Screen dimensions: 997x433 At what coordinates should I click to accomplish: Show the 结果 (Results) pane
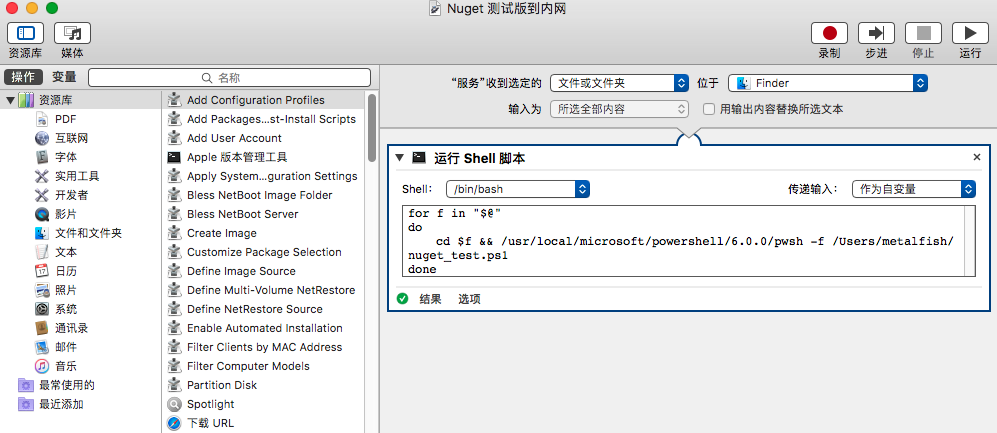click(x=430, y=299)
